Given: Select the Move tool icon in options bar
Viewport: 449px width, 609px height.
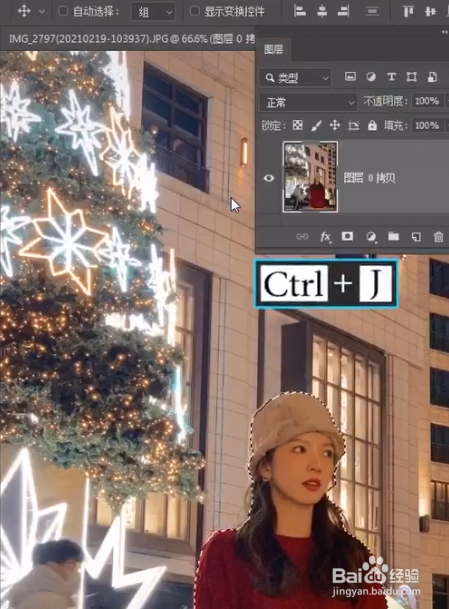Looking at the screenshot, I should pos(24,11).
